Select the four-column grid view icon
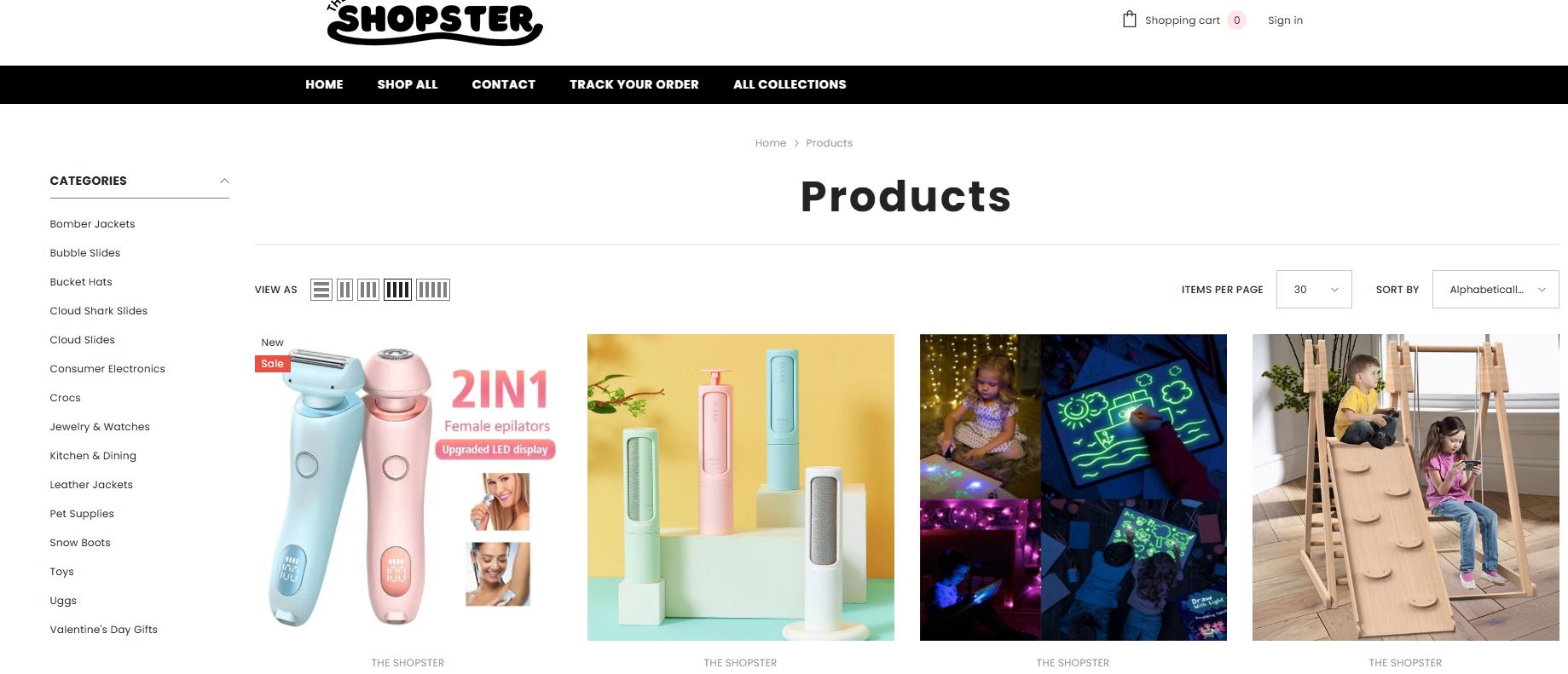 (x=397, y=290)
